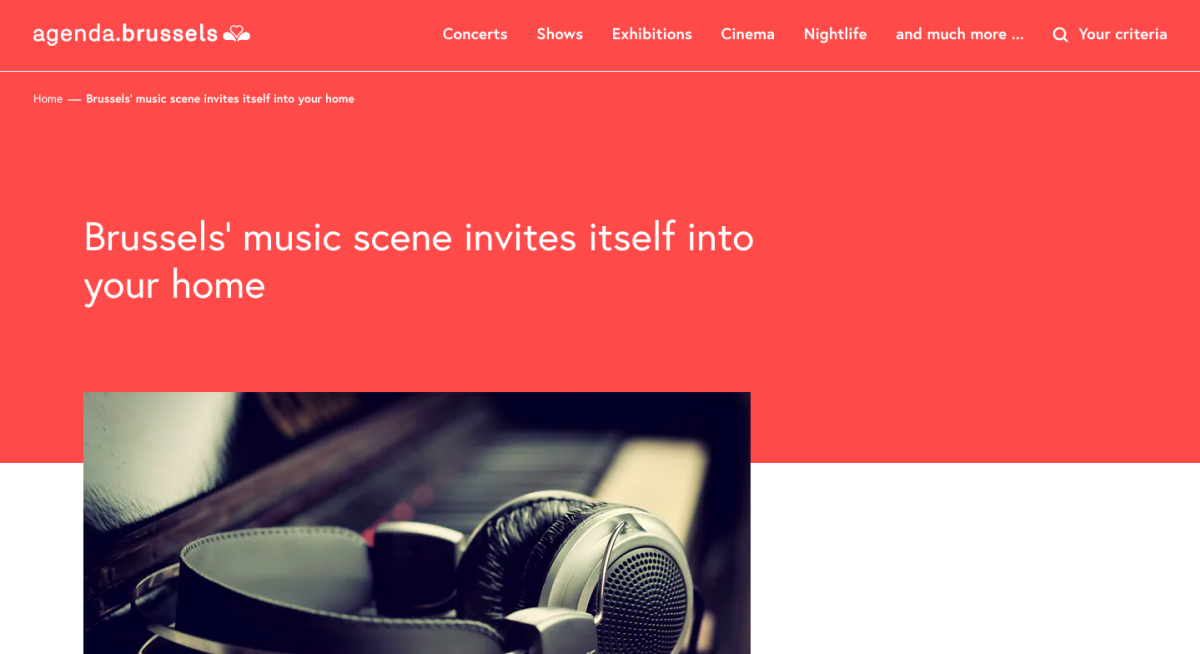Open the headphones article photo

pos(417,523)
